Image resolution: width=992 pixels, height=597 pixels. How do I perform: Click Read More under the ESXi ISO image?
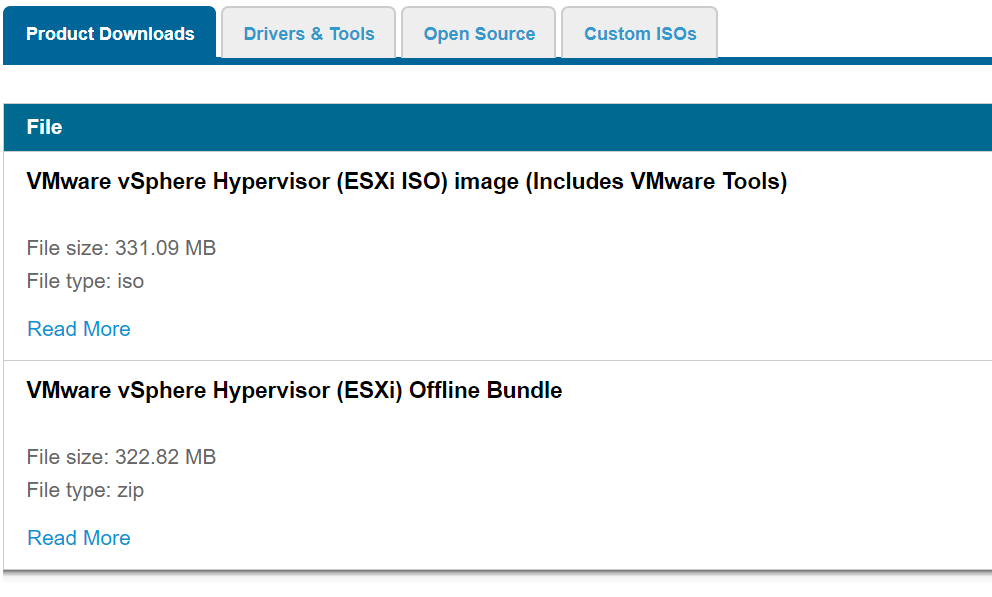click(78, 328)
